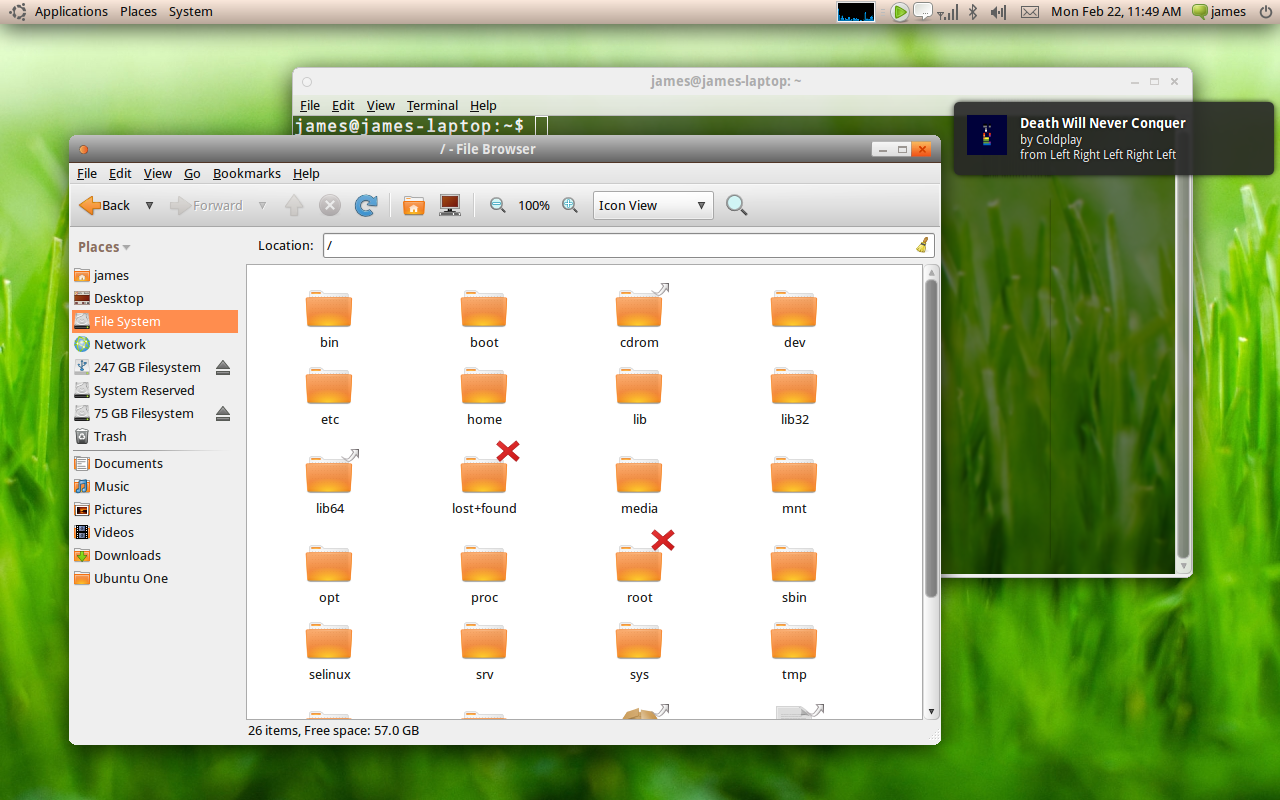Select the home folder icon
Image resolution: width=1280 pixels, height=800 pixels.
click(x=484, y=386)
